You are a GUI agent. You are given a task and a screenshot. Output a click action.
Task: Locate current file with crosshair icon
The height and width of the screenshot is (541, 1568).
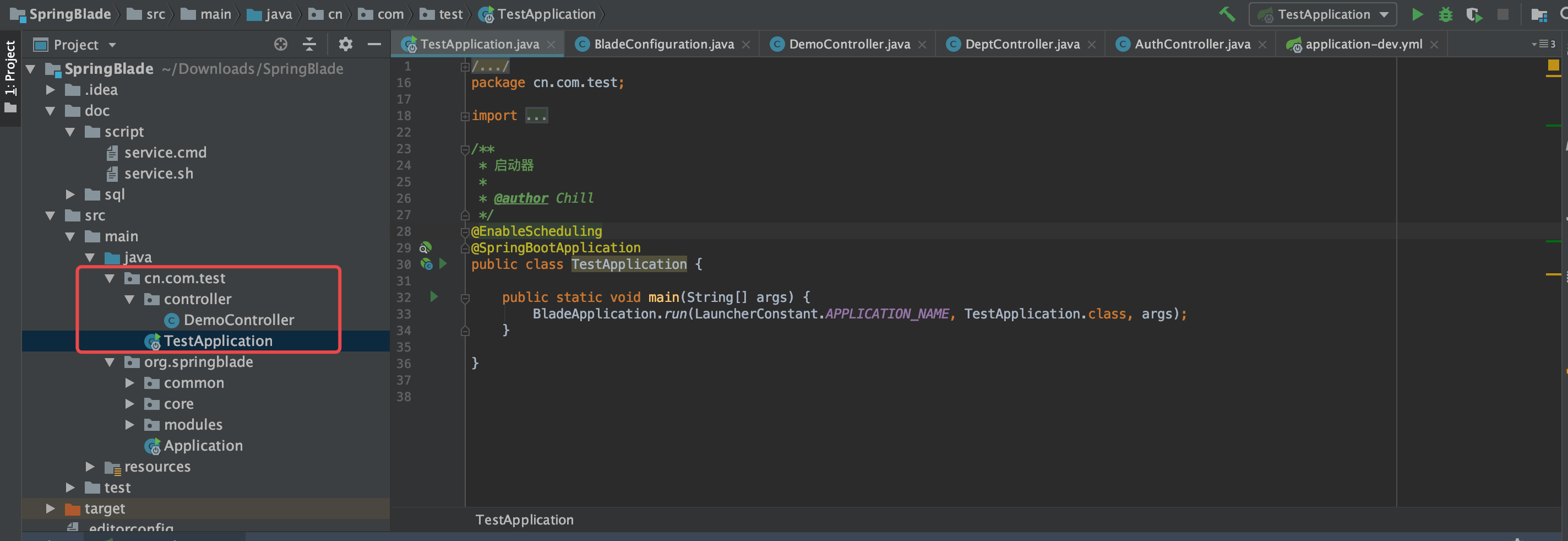tap(281, 44)
